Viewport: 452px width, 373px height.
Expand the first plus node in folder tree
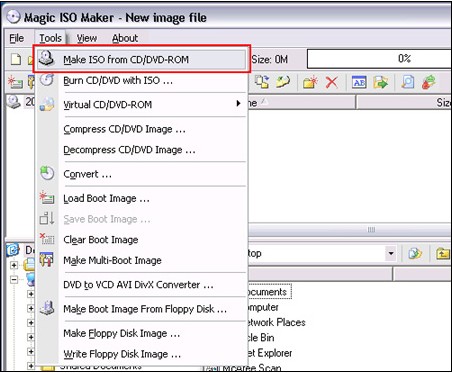click(x=14, y=265)
